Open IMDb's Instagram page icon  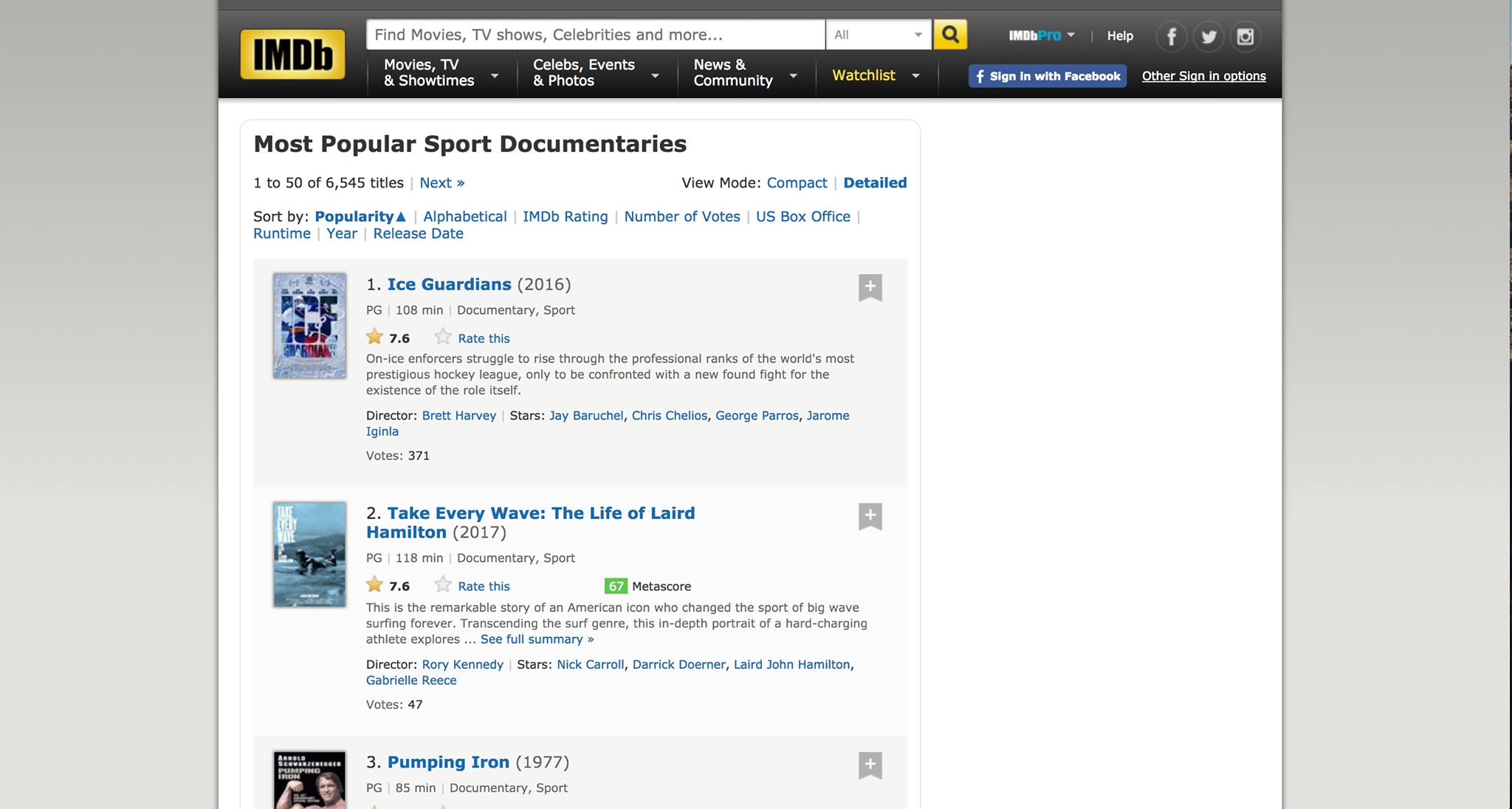pyautogui.click(x=1245, y=36)
